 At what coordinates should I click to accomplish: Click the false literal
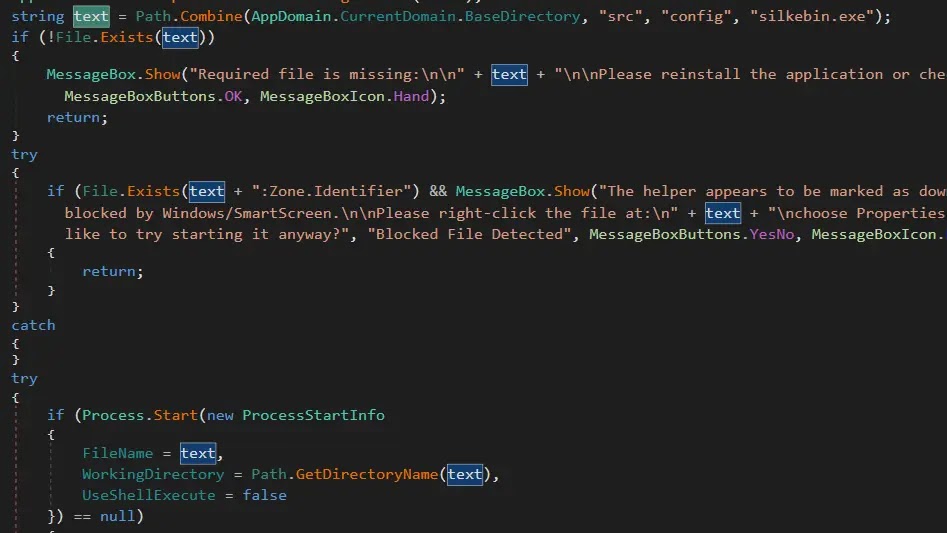(265, 496)
